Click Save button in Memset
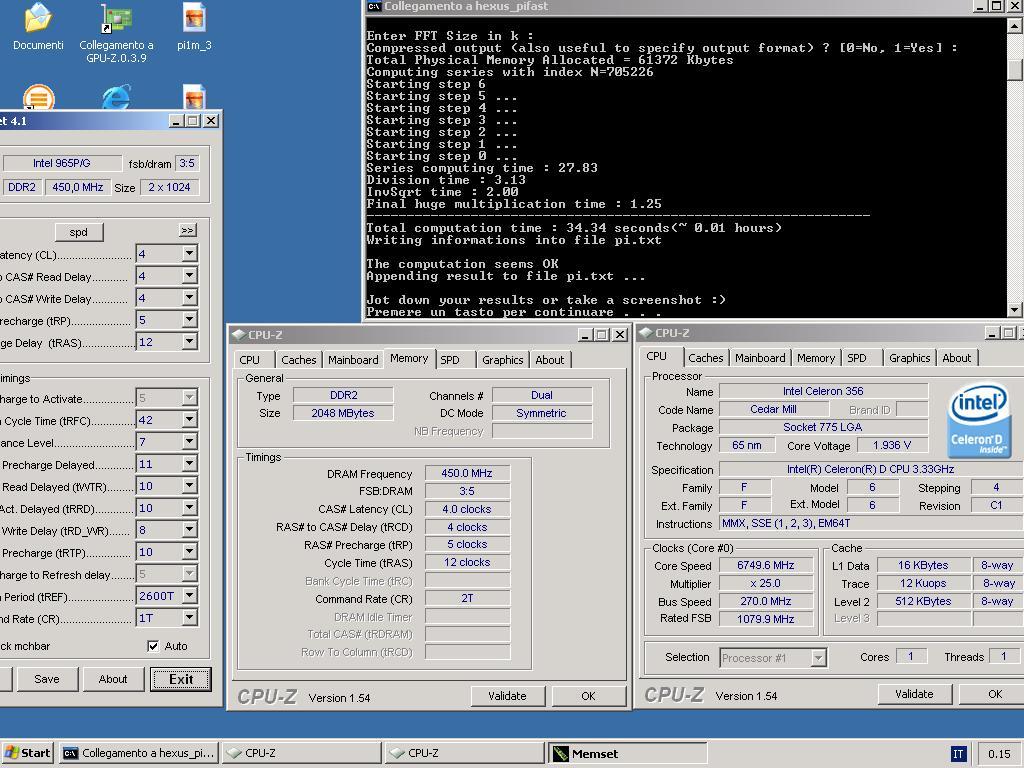Image resolution: width=1024 pixels, height=768 pixels. (x=46, y=679)
